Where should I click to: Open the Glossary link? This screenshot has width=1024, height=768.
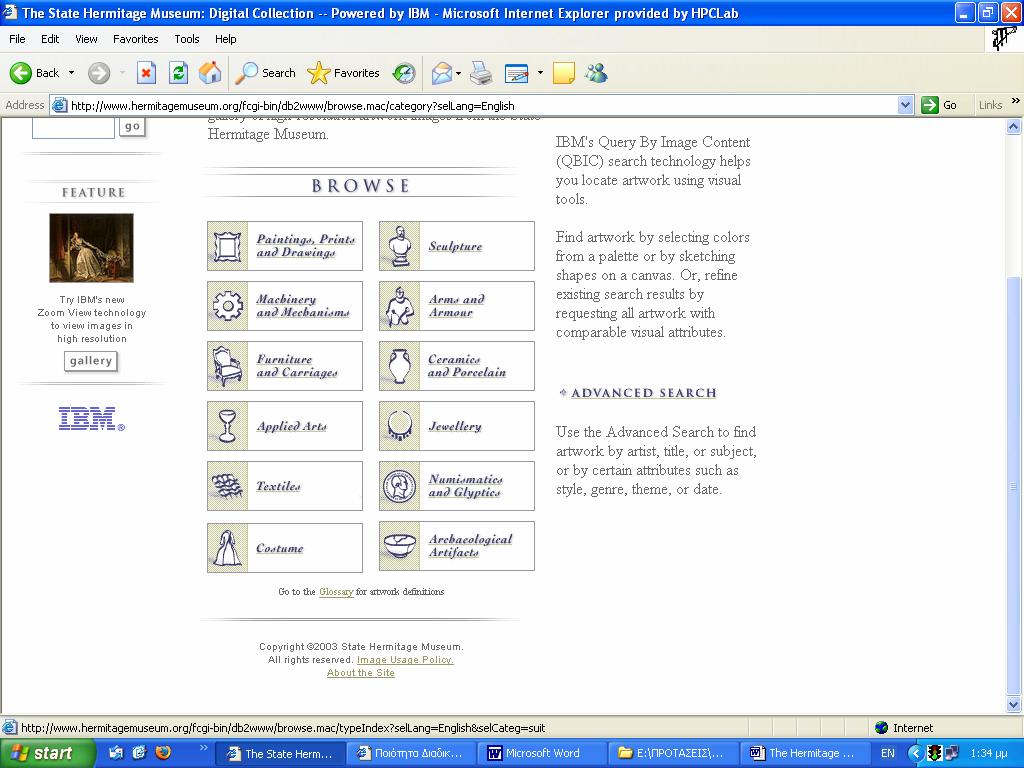pos(336,592)
